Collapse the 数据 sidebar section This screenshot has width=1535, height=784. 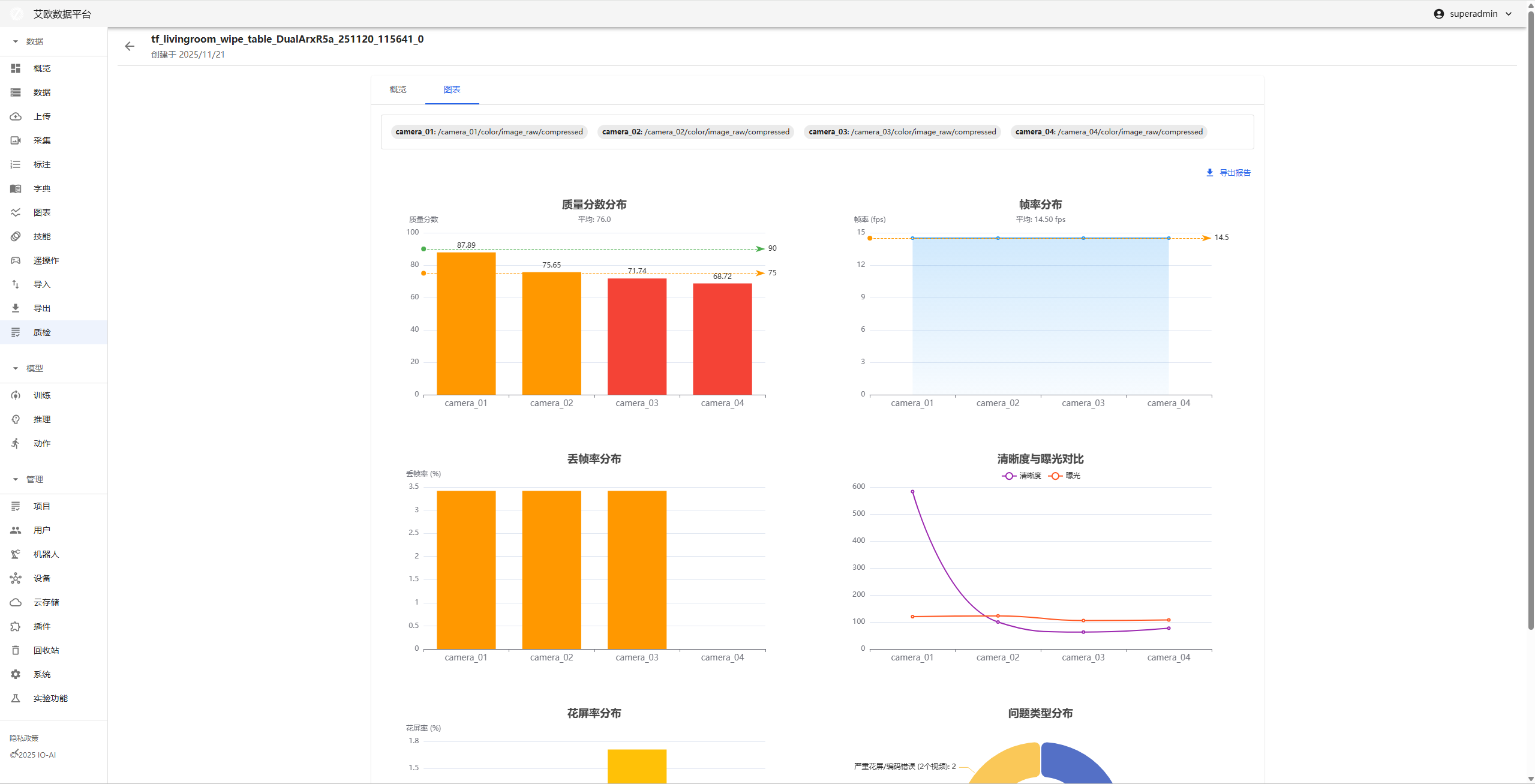[16, 41]
